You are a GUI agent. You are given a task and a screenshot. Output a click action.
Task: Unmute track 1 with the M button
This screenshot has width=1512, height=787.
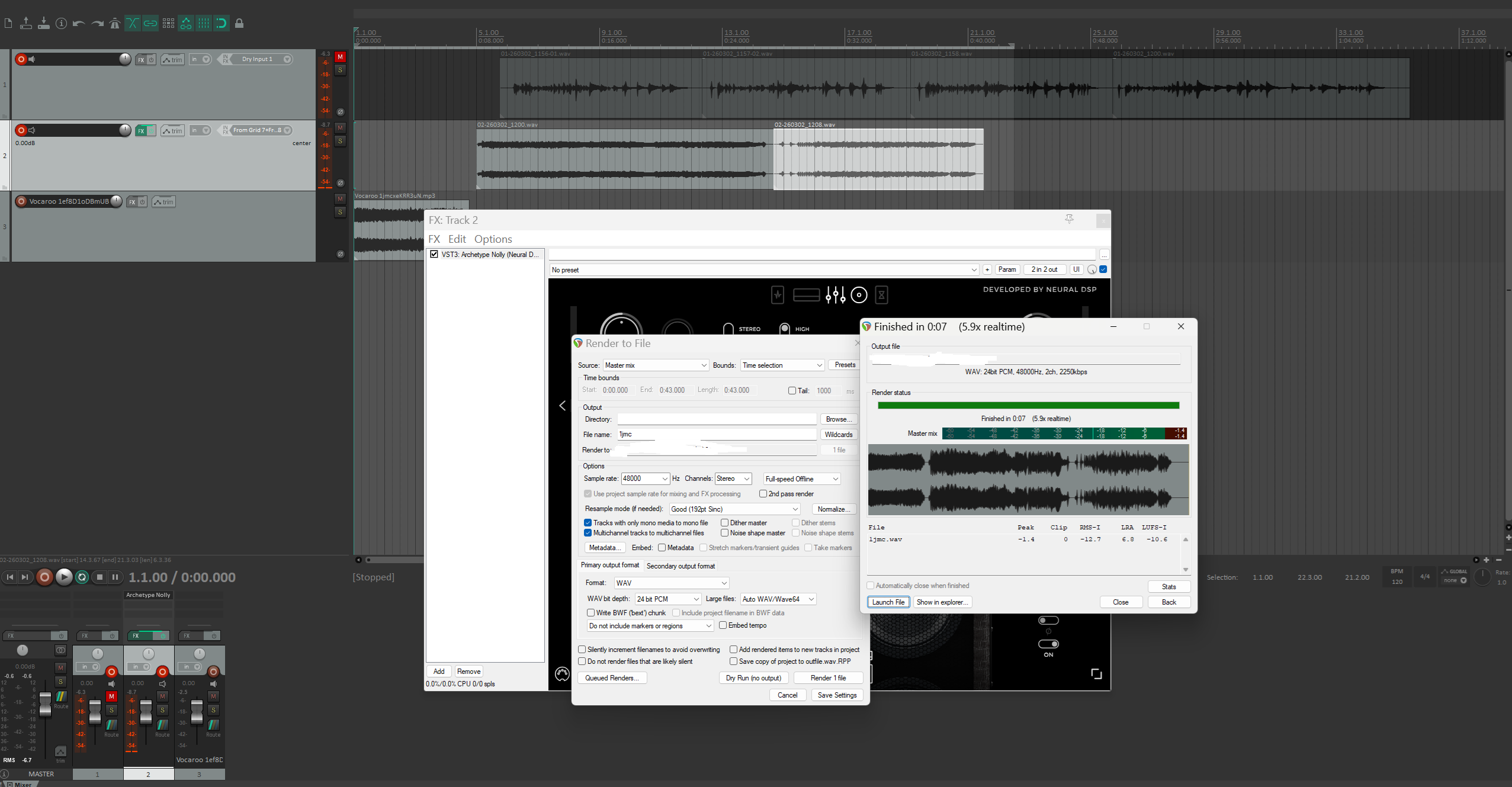click(x=340, y=57)
